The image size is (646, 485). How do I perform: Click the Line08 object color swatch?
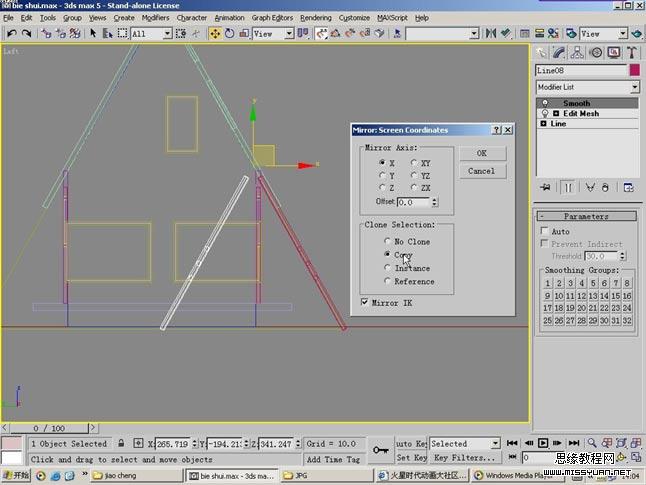[x=634, y=70]
